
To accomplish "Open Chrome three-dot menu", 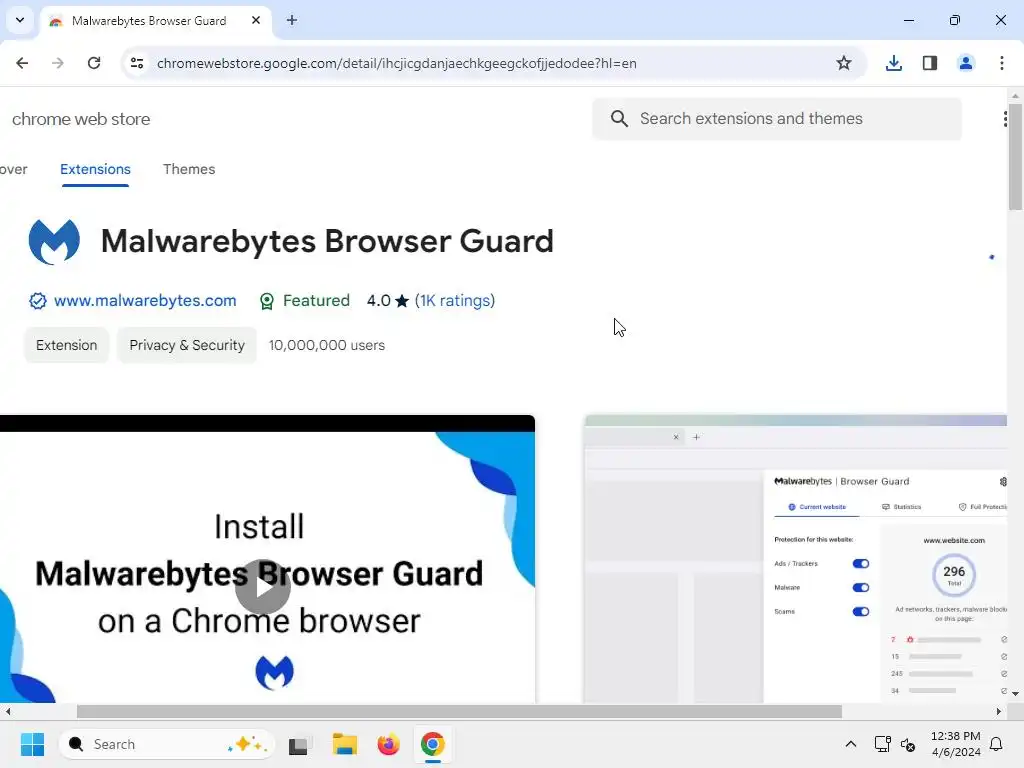I will (1001, 63).
